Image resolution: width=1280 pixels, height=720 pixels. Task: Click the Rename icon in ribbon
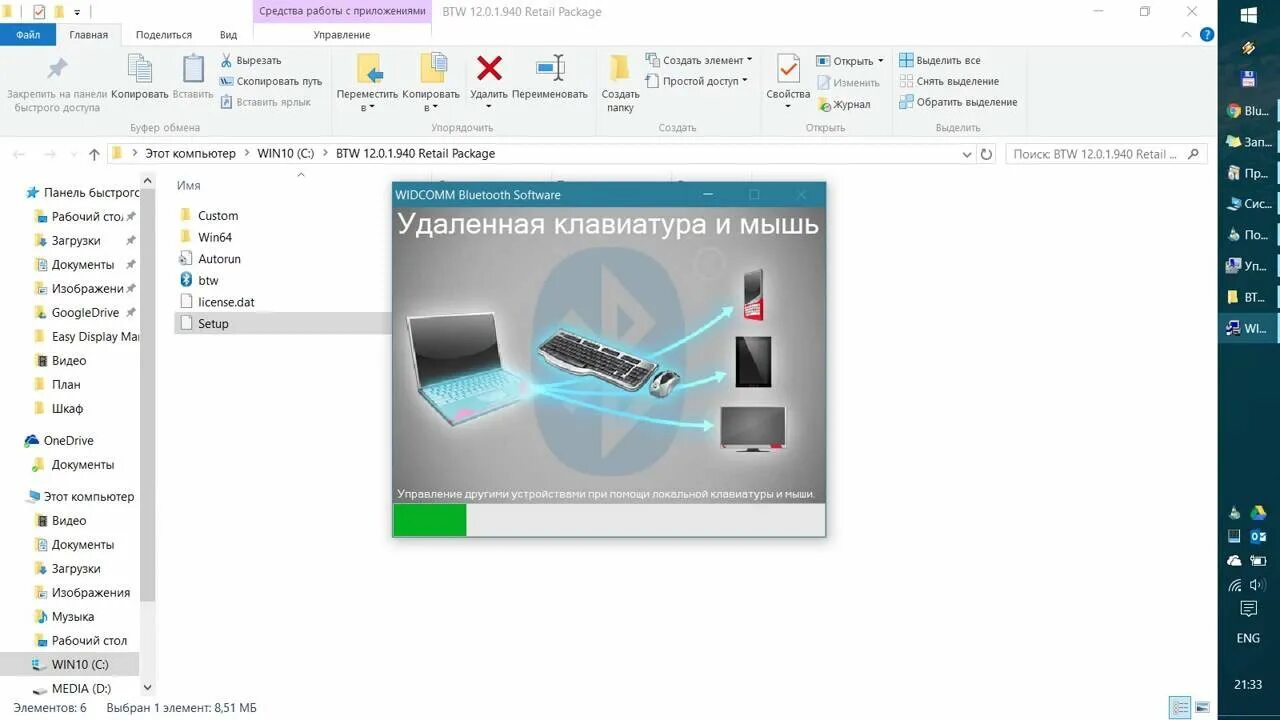pyautogui.click(x=550, y=68)
